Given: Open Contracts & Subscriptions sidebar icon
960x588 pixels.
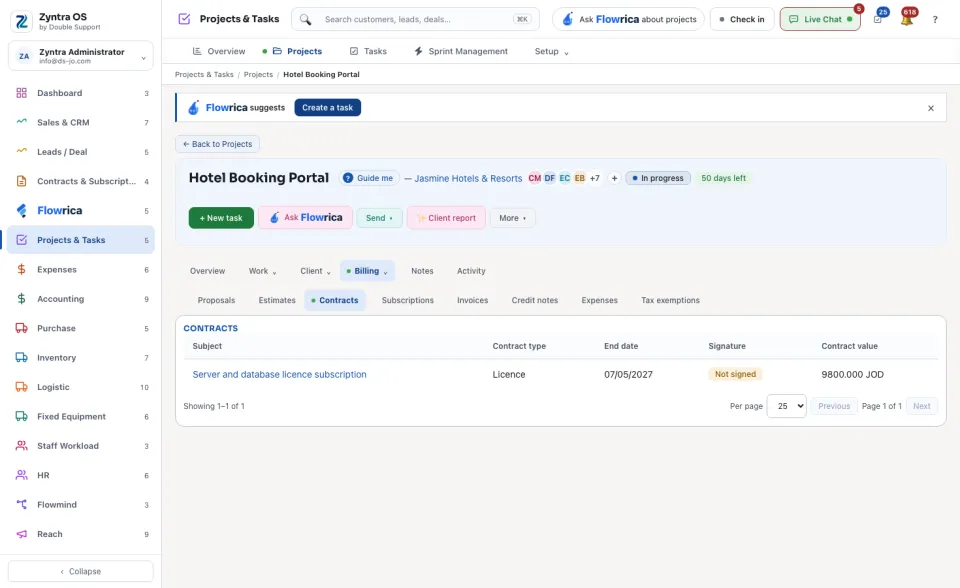Looking at the screenshot, I should pyautogui.click(x=21, y=181).
